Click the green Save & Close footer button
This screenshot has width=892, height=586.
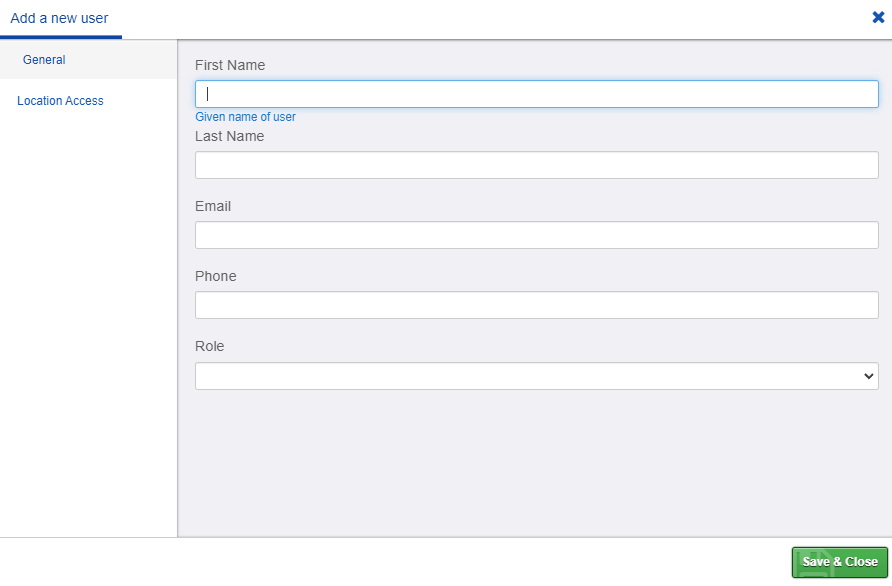pos(839,562)
